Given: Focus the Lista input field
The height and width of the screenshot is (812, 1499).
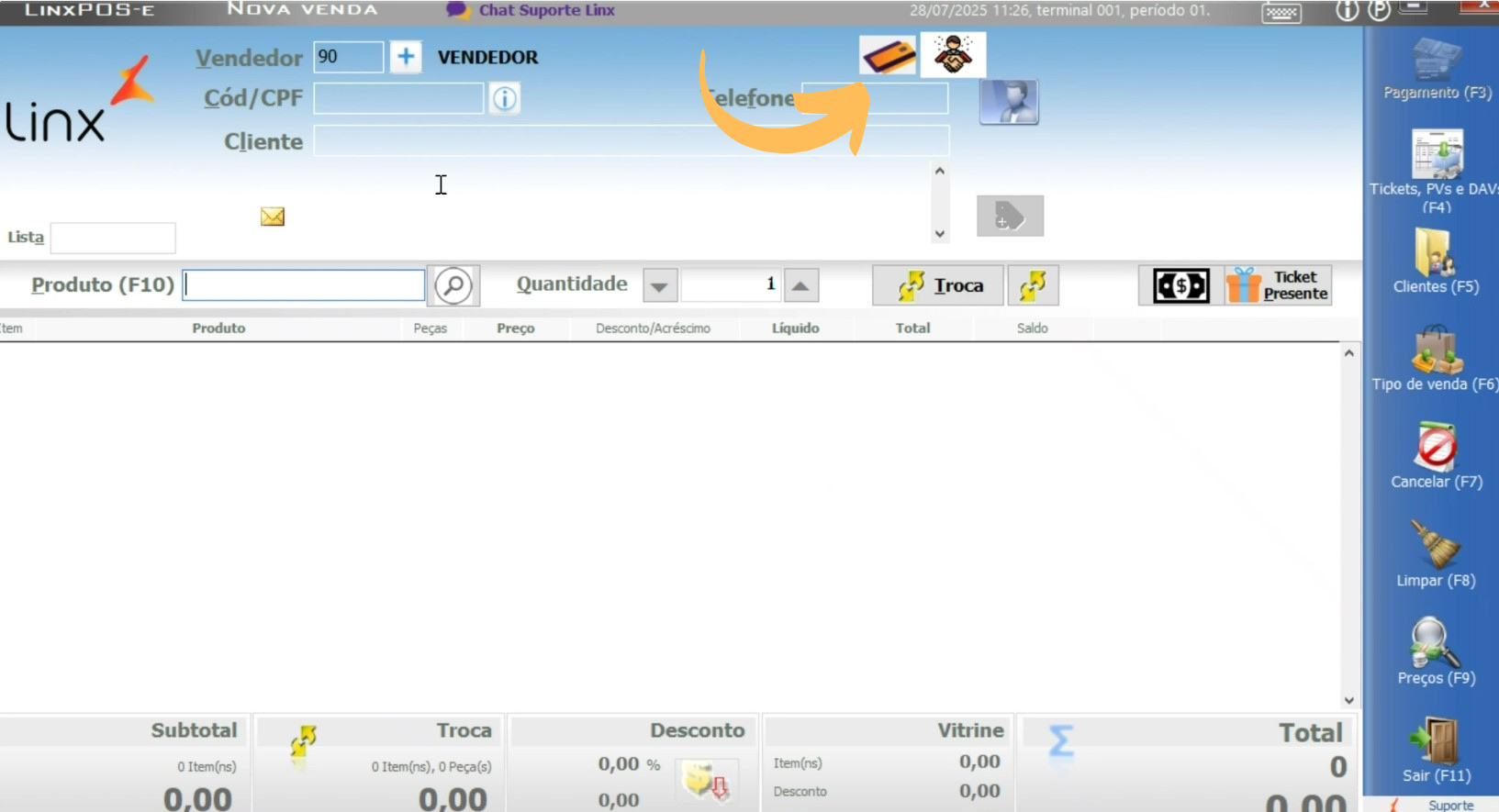Looking at the screenshot, I should pyautogui.click(x=113, y=238).
